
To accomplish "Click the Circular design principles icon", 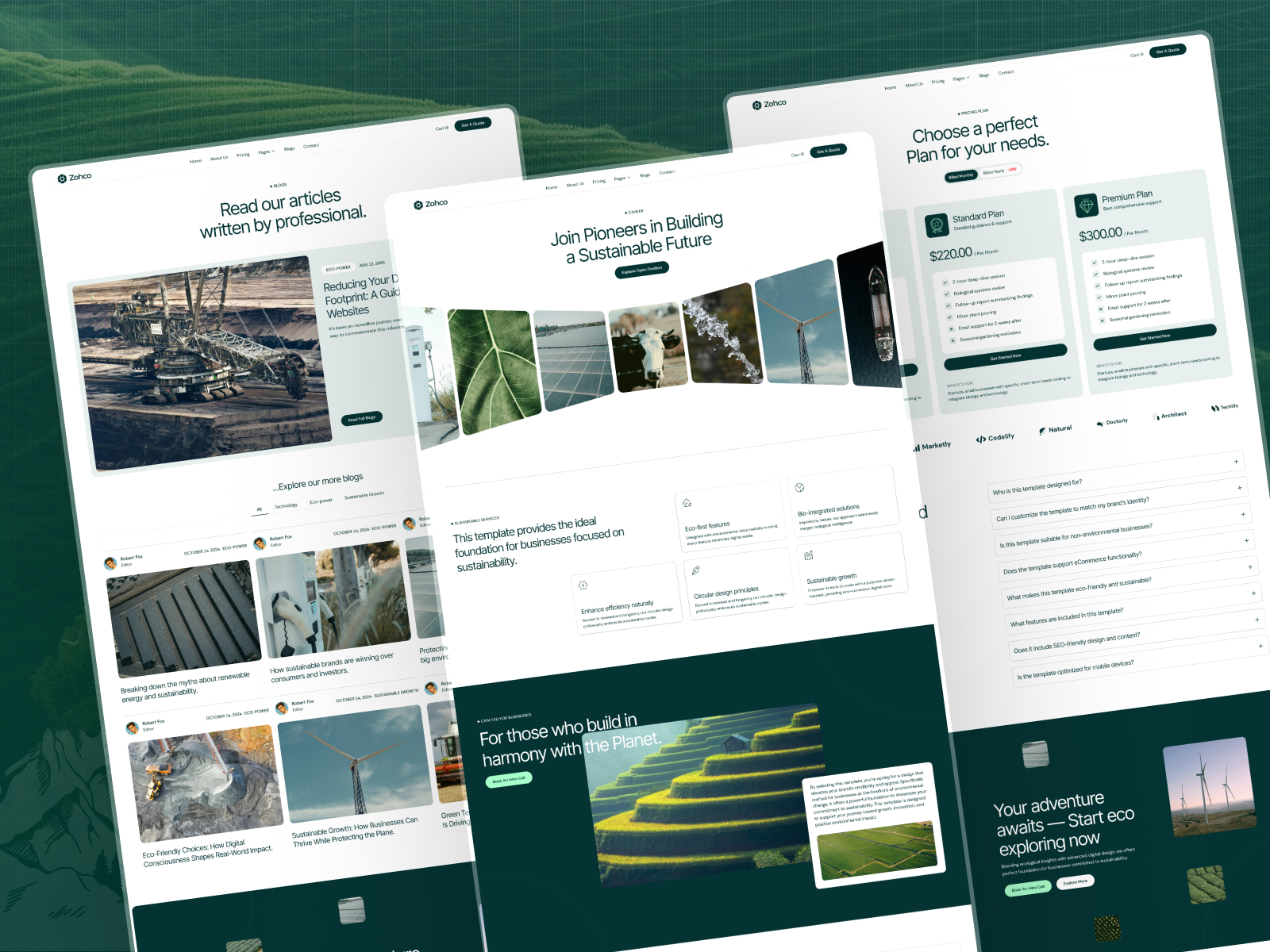I will [696, 570].
